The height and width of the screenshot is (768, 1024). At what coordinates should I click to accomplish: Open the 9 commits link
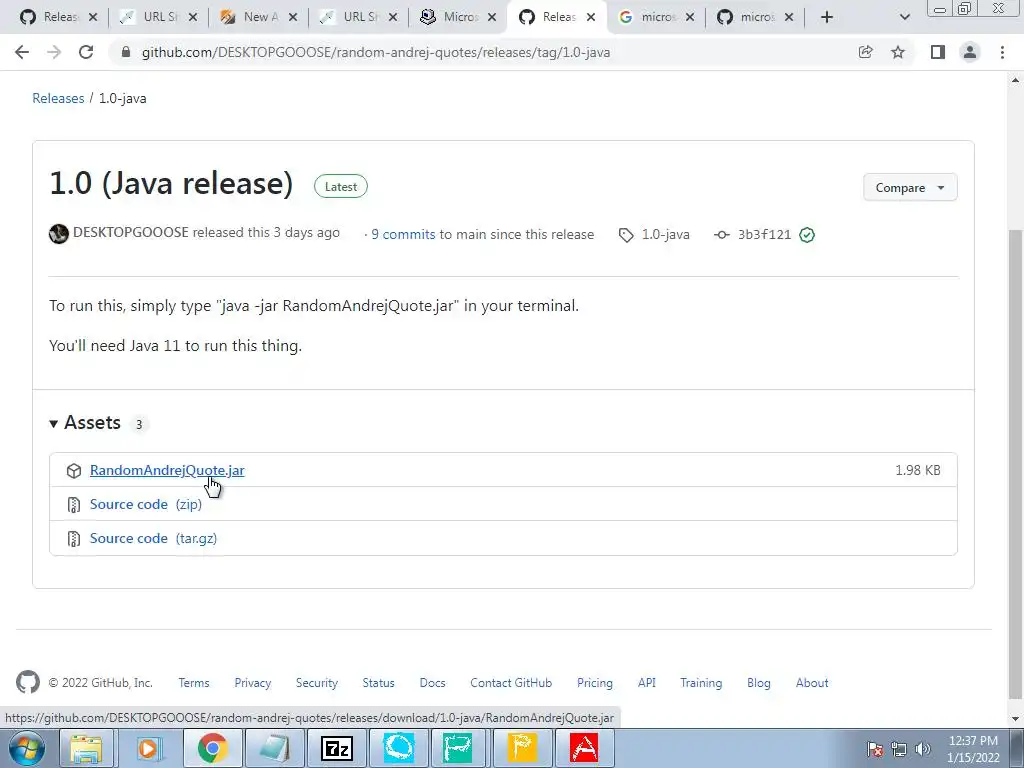click(x=403, y=234)
